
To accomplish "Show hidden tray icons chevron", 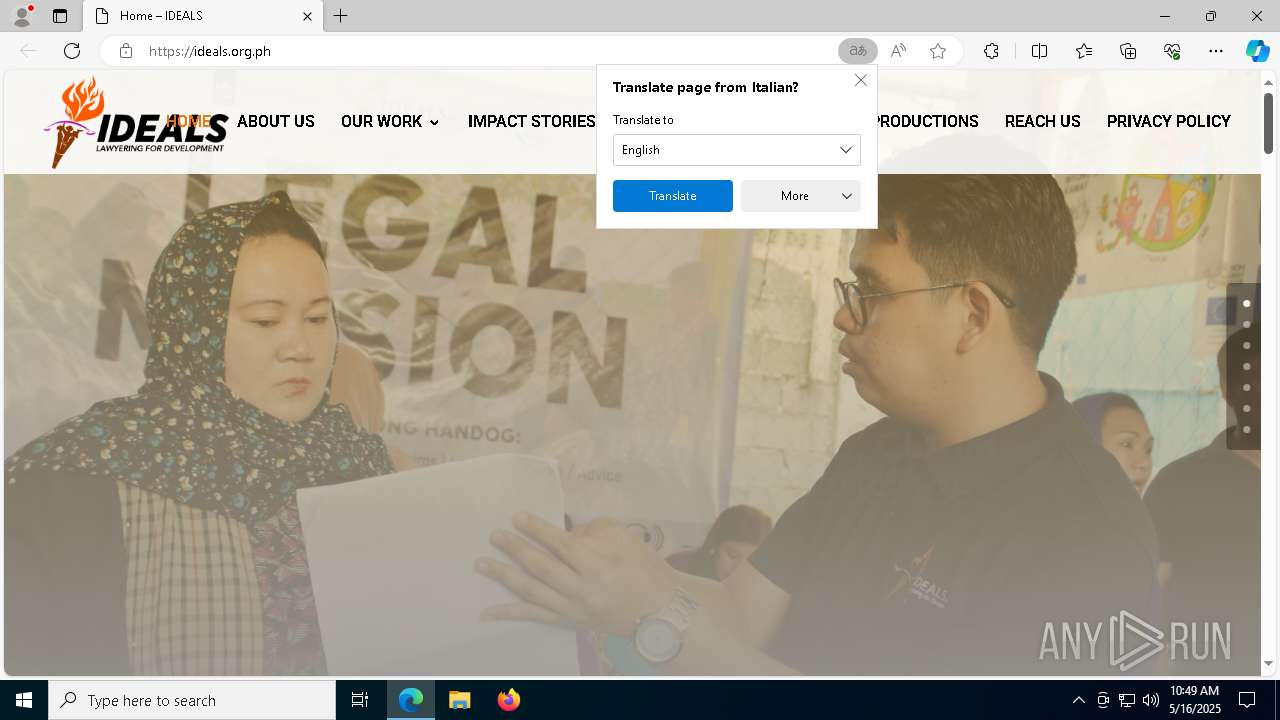I will click(x=1078, y=700).
